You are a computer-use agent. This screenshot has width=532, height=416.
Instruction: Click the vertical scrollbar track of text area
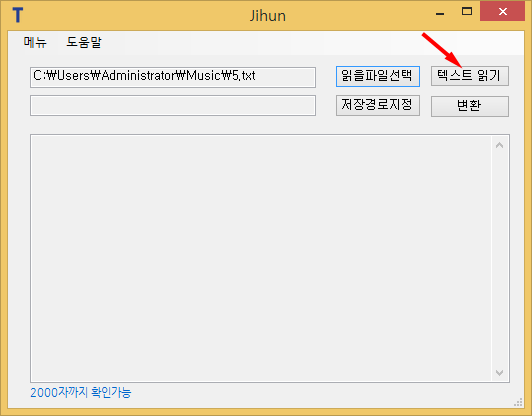tap(499, 259)
